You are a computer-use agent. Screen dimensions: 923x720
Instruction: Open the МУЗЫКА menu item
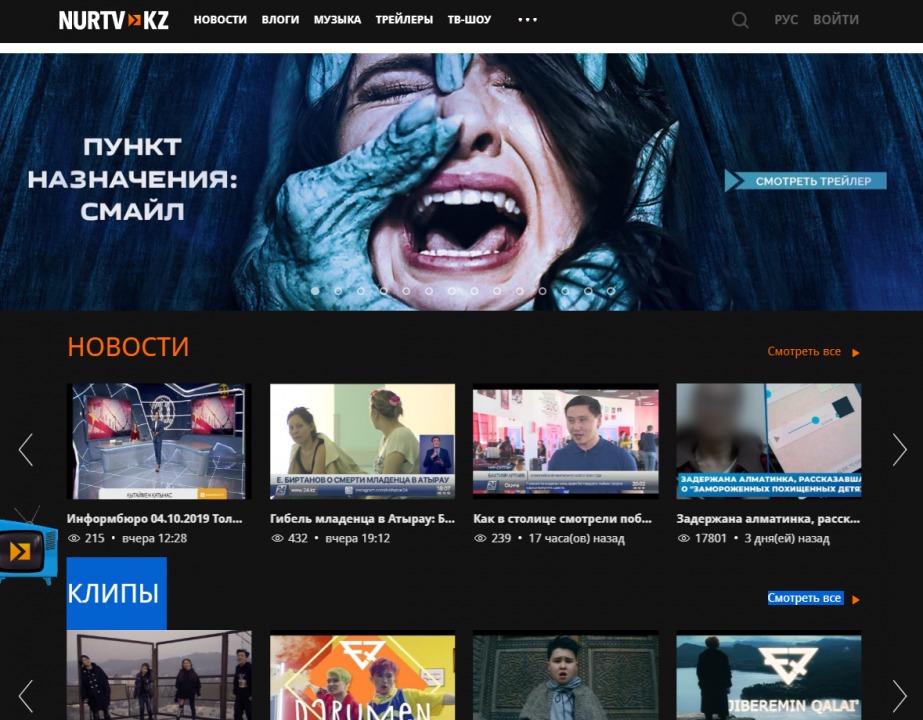click(338, 19)
